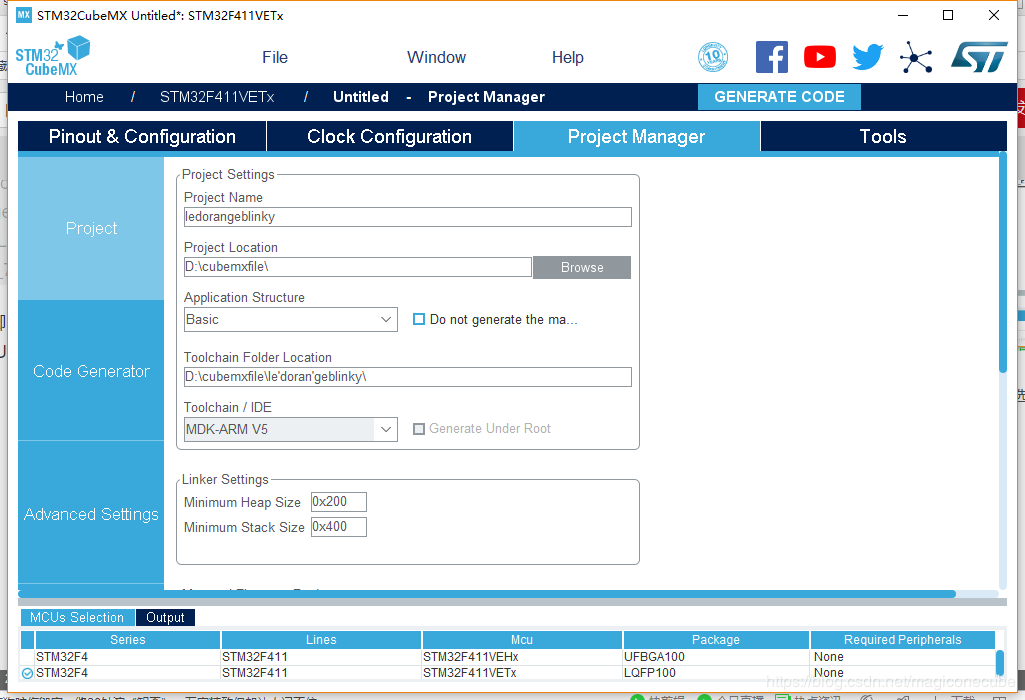Image resolution: width=1025 pixels, height=700 pixels.
Task: Open the Code Generator side tab
Action: click(x=91, y=371)
